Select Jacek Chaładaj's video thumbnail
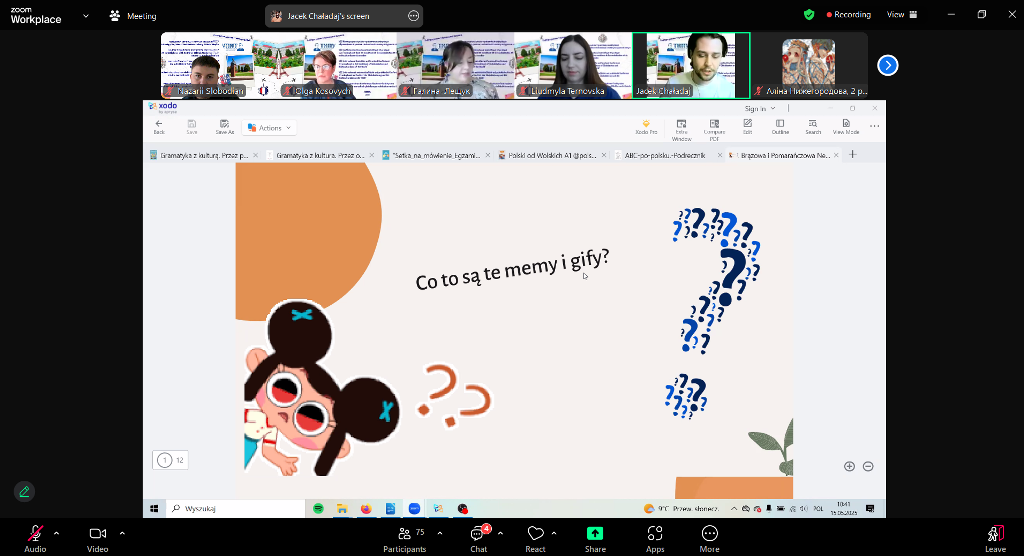This screenshot has height=556, width=1024. coord(691,65)
